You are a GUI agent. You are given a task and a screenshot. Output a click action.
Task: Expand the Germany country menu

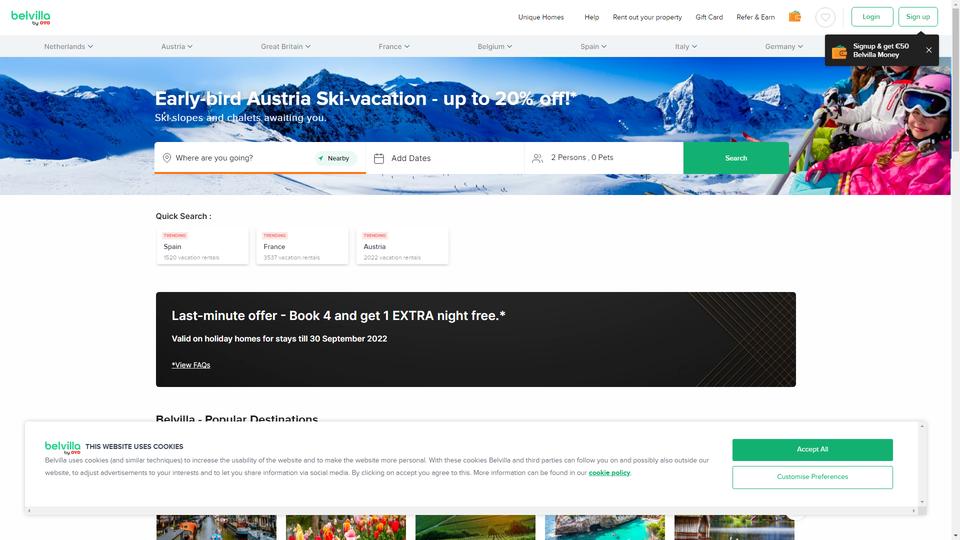[x=784, y=47]
